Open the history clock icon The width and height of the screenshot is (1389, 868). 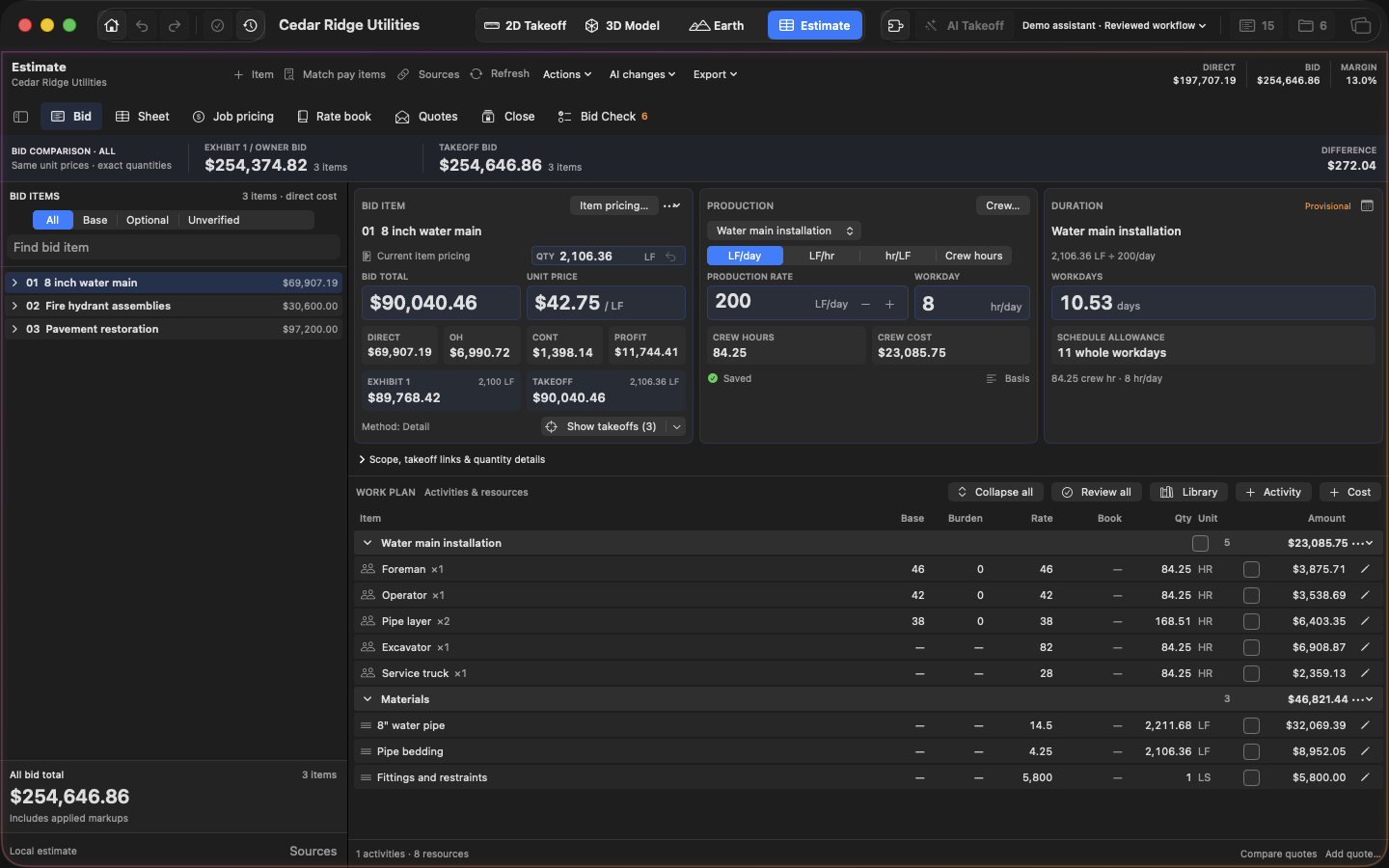pyautogui.click(x=250, y=26)
